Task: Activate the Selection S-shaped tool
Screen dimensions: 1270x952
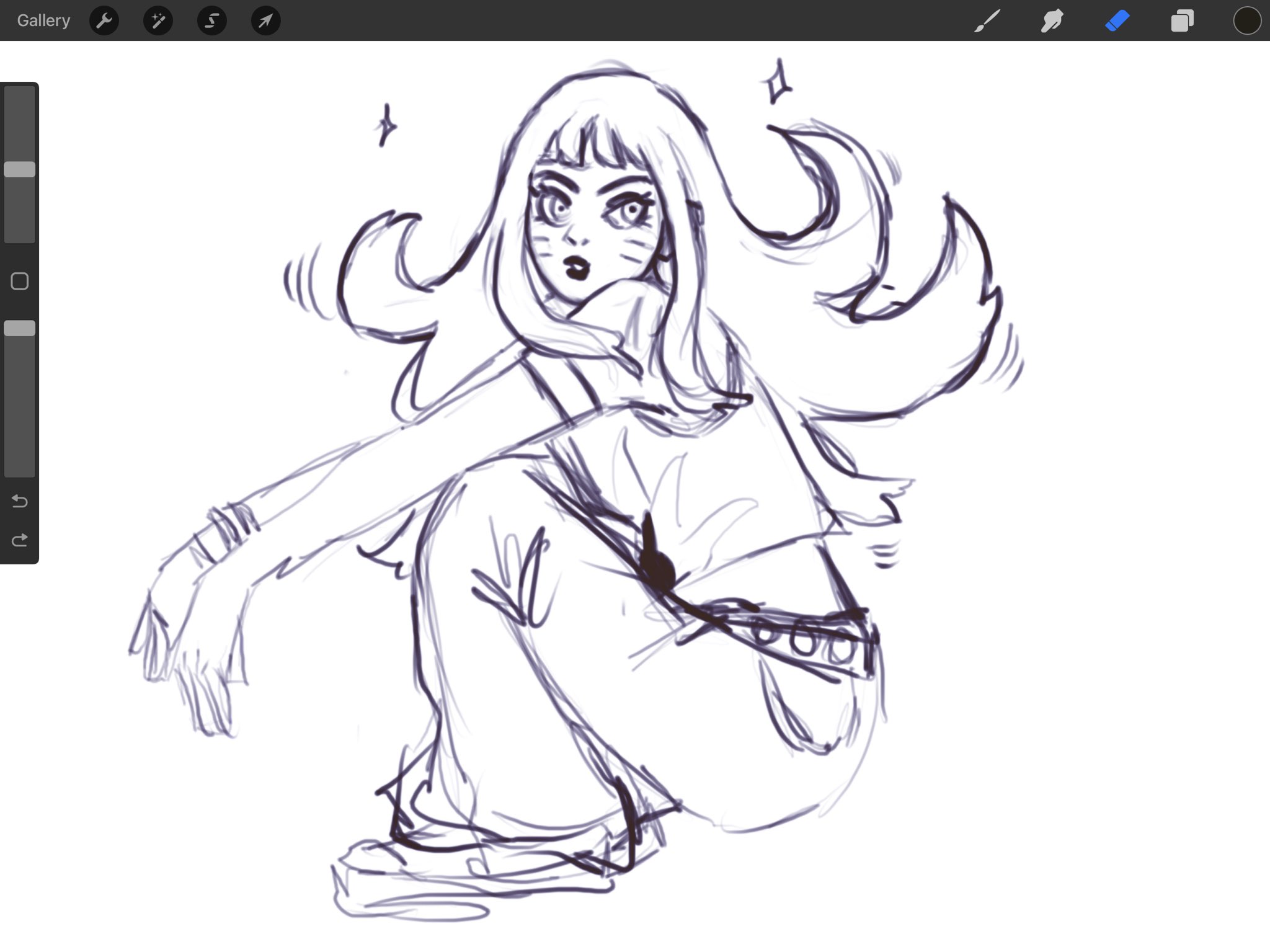Action: 212,21
